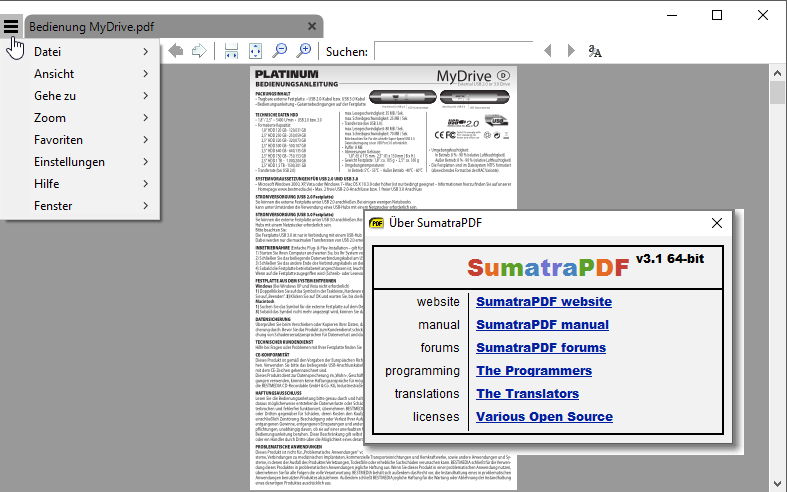Open the SumatraPDF website link
Screen dimensions: 787x492
point(544,302)
